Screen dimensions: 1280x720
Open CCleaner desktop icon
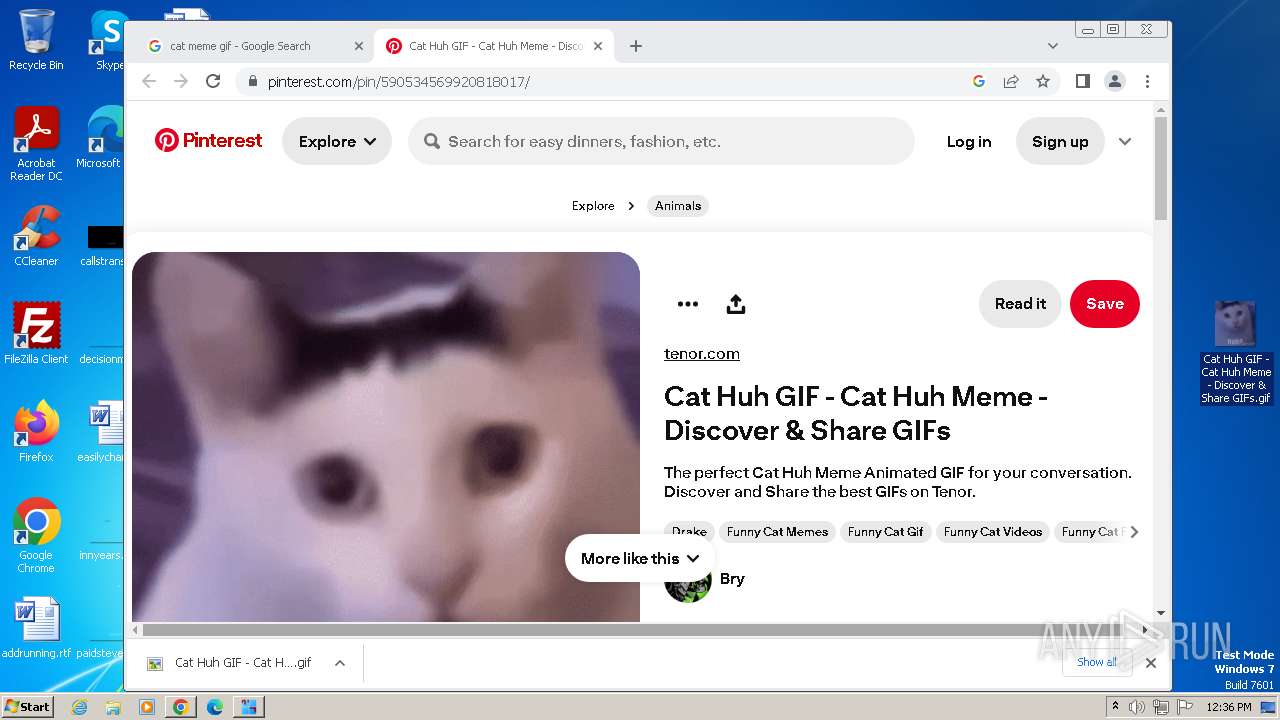tap(36, 236)
